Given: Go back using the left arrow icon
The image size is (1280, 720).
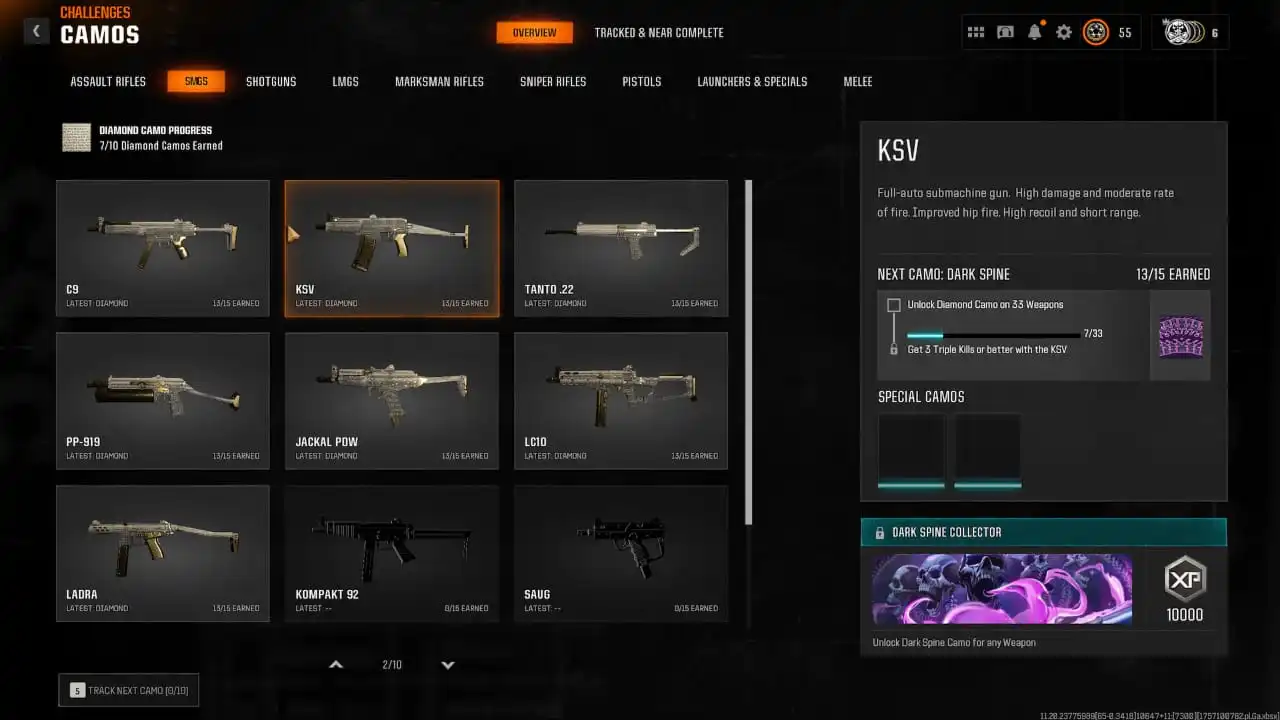Looking at the screenshot, I should click(36, 31).
